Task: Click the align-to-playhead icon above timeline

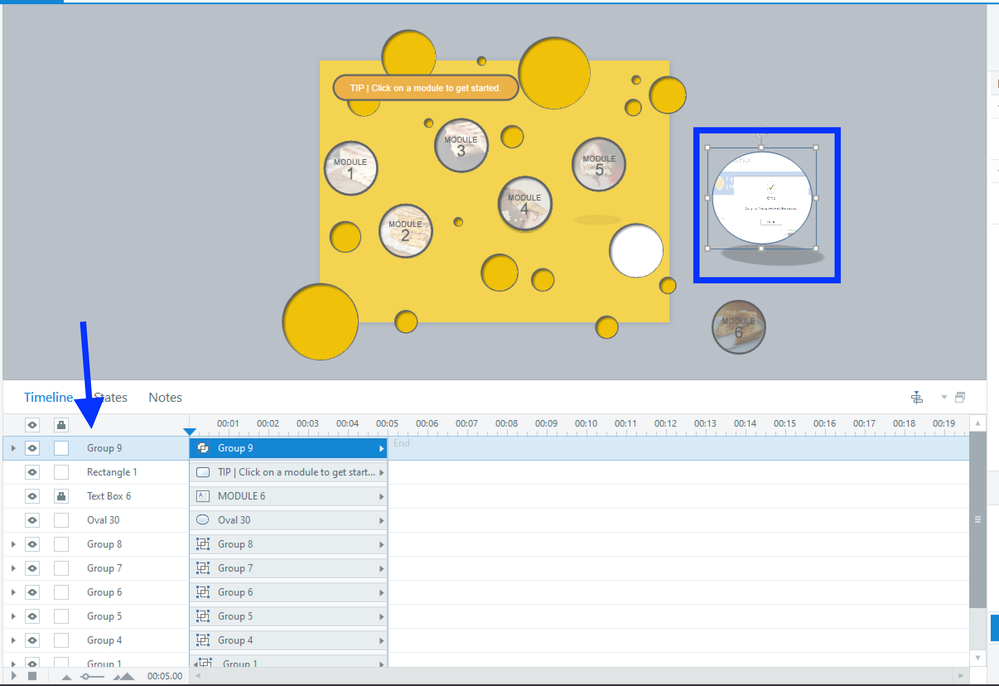Action: (x=916, y=397)
